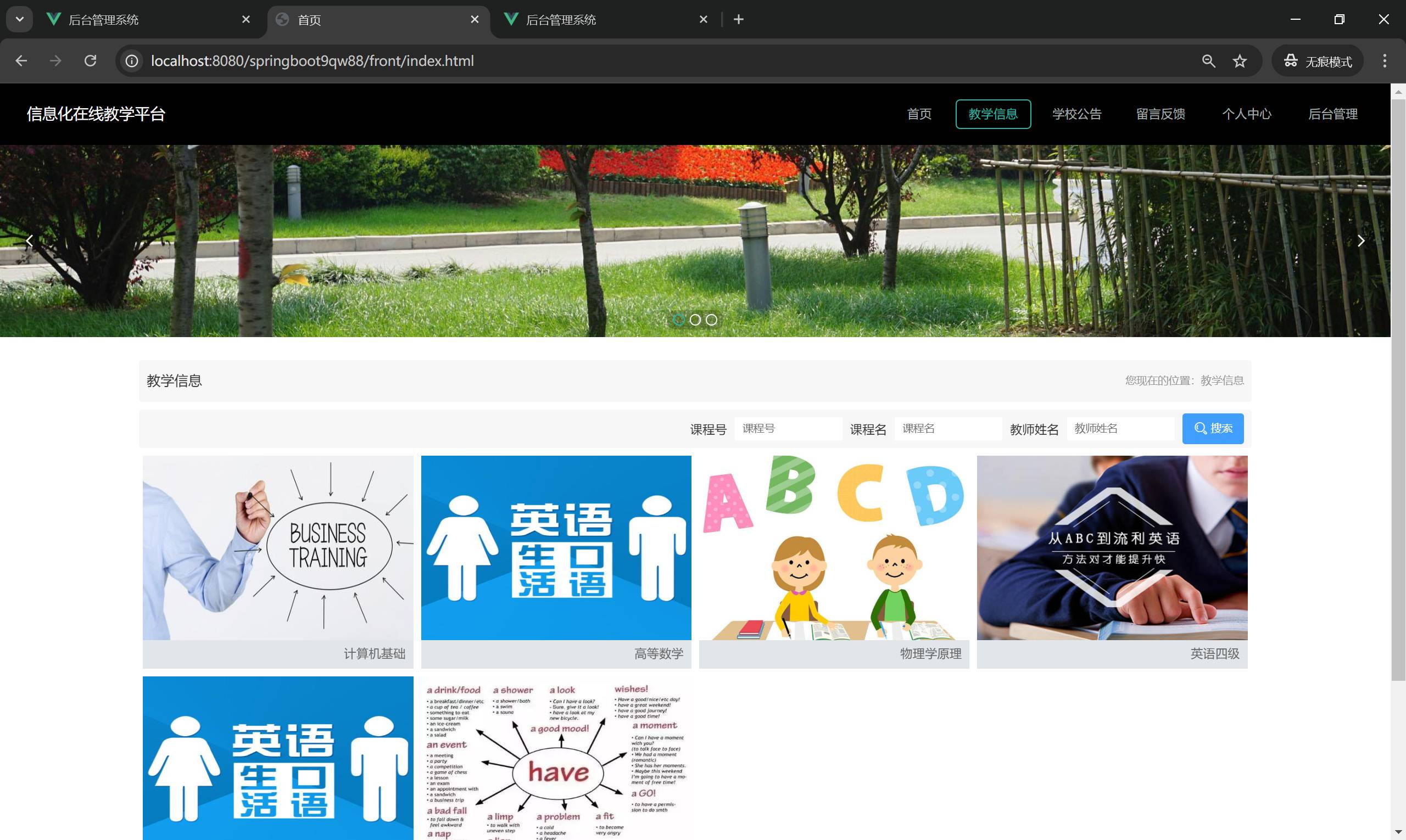
Task: Close the first 后台管理系统 tab
Action: coord(246,19)
